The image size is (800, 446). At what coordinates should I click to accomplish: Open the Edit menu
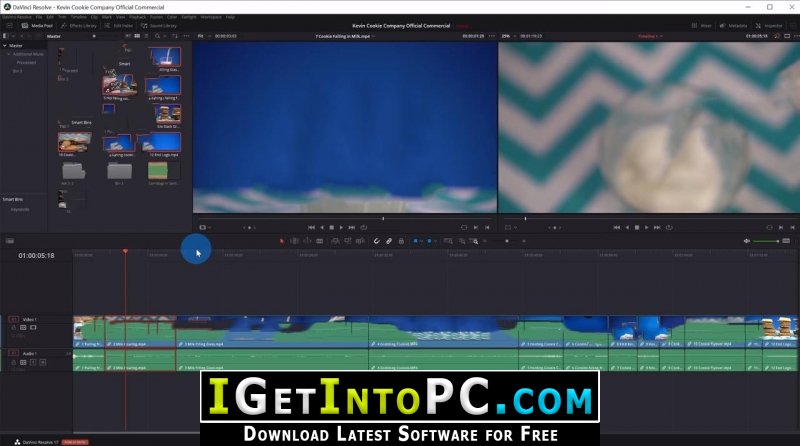[x=50, y=17]
